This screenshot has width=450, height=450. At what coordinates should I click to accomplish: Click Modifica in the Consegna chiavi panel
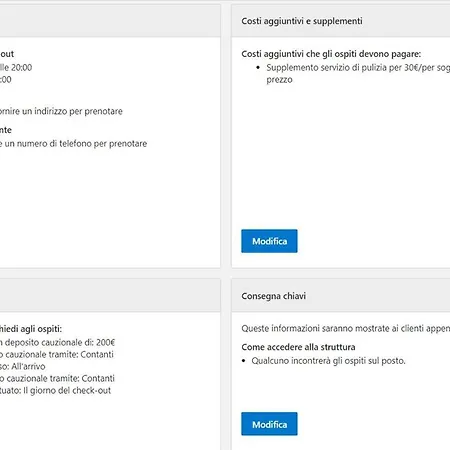269,424
